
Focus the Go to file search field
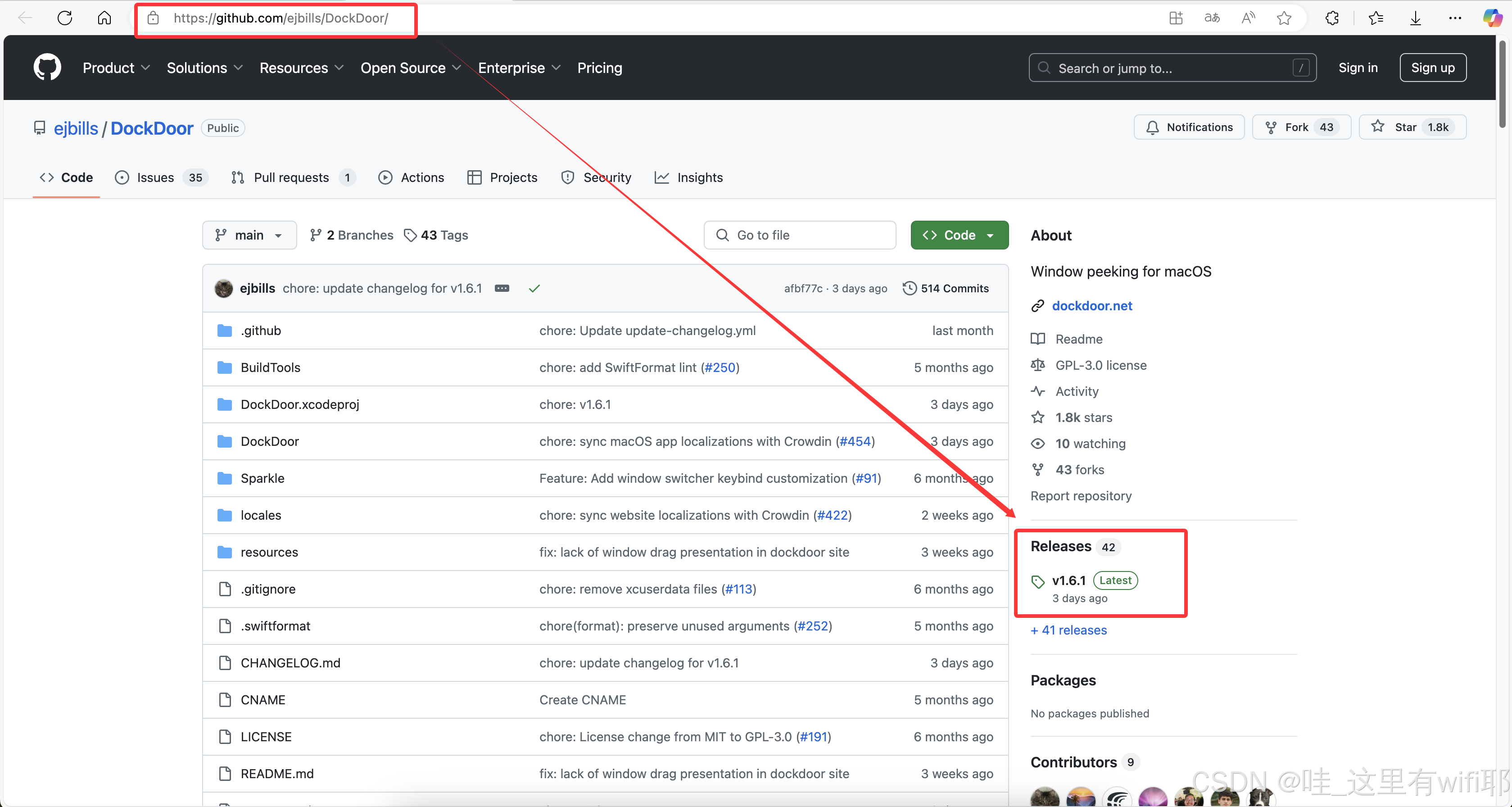pos(799,236)
